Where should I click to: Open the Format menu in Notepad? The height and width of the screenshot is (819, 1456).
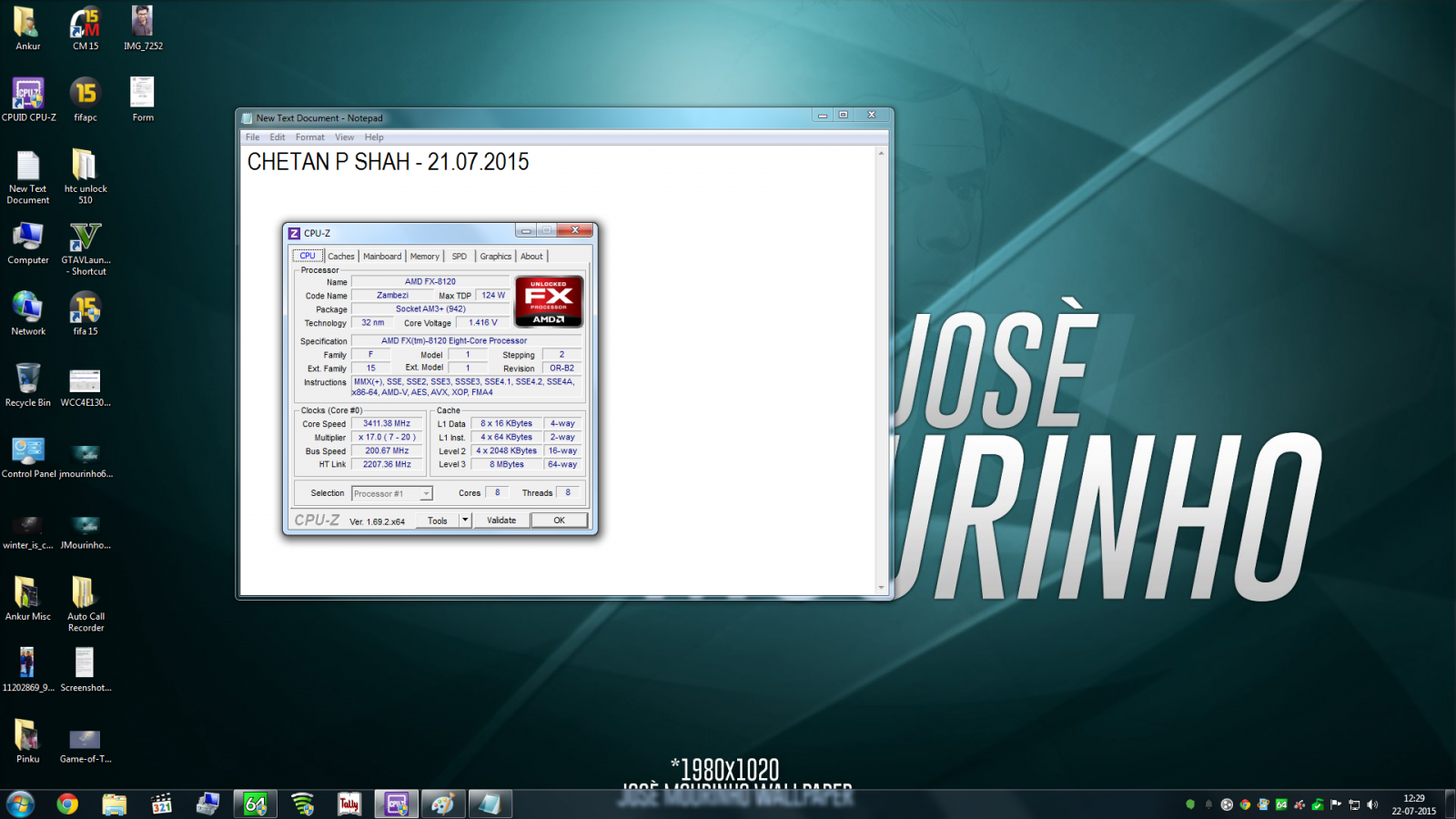coord(309,137)
